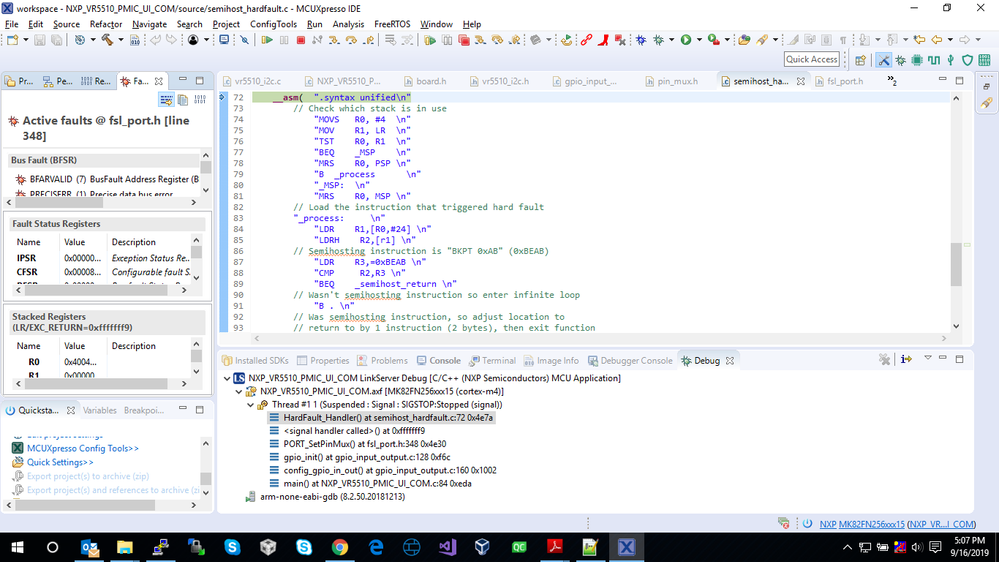
Task: Switch to the fsl_port.h editor tab
Action: click(838, 81)
